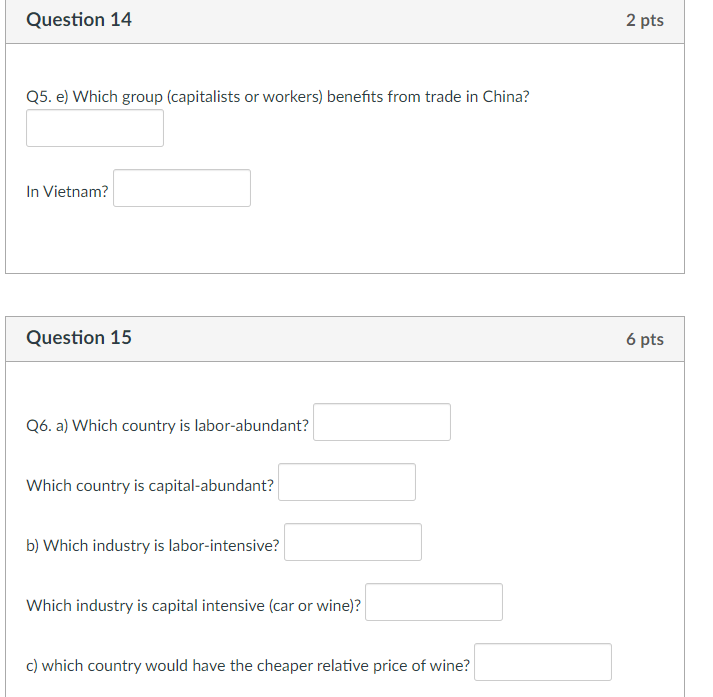Screen dimensions: 713x697
Task: Click the '(capitalists or workers)' text
Action: (245, 97)
